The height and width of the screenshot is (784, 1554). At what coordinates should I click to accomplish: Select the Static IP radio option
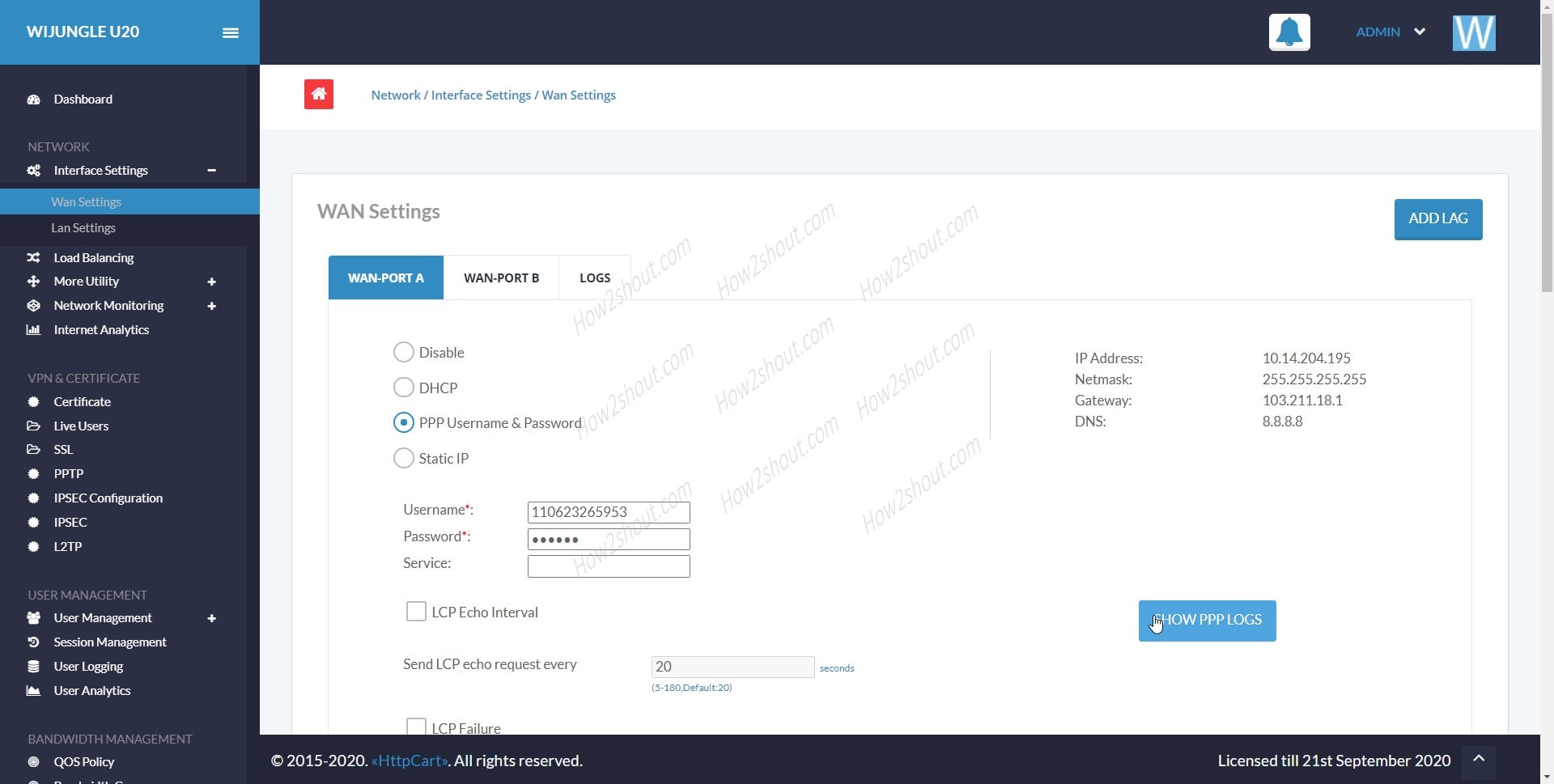point(403,458)
